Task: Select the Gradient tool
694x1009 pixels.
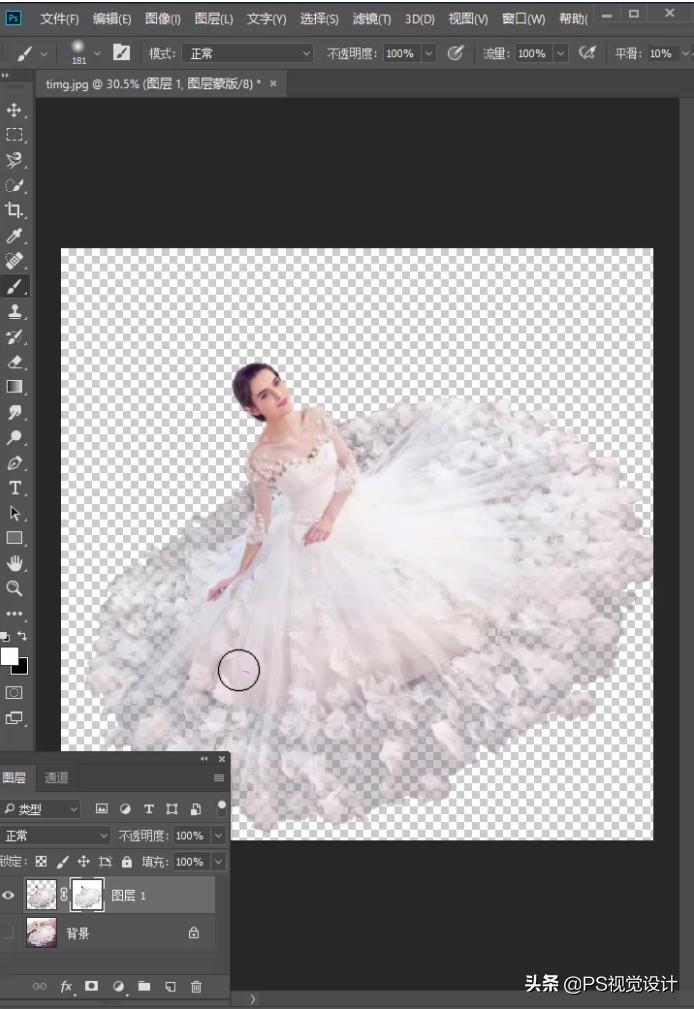Action: click(x=14, y=387)
